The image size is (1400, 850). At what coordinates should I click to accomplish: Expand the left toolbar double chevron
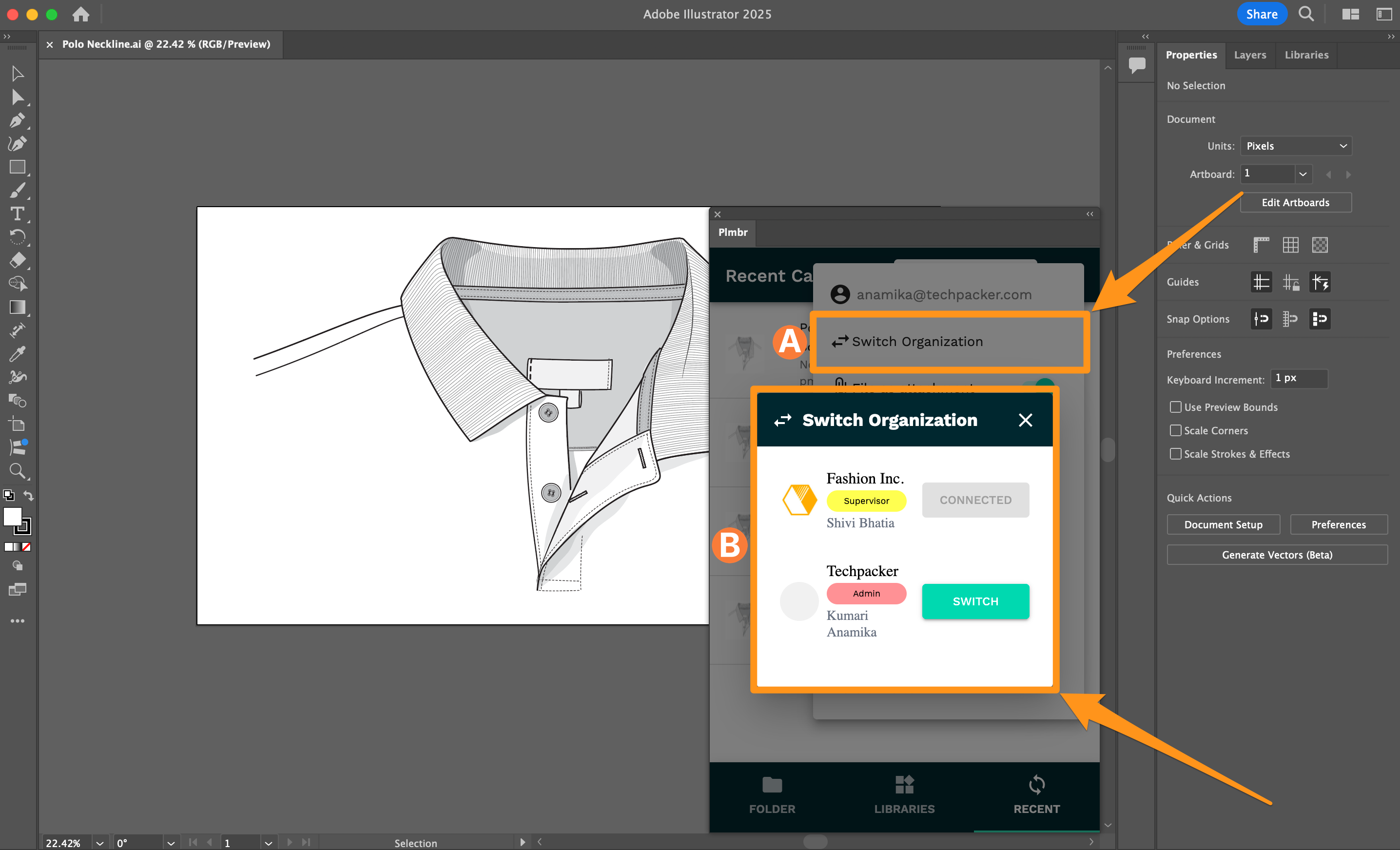click(7, 37)
